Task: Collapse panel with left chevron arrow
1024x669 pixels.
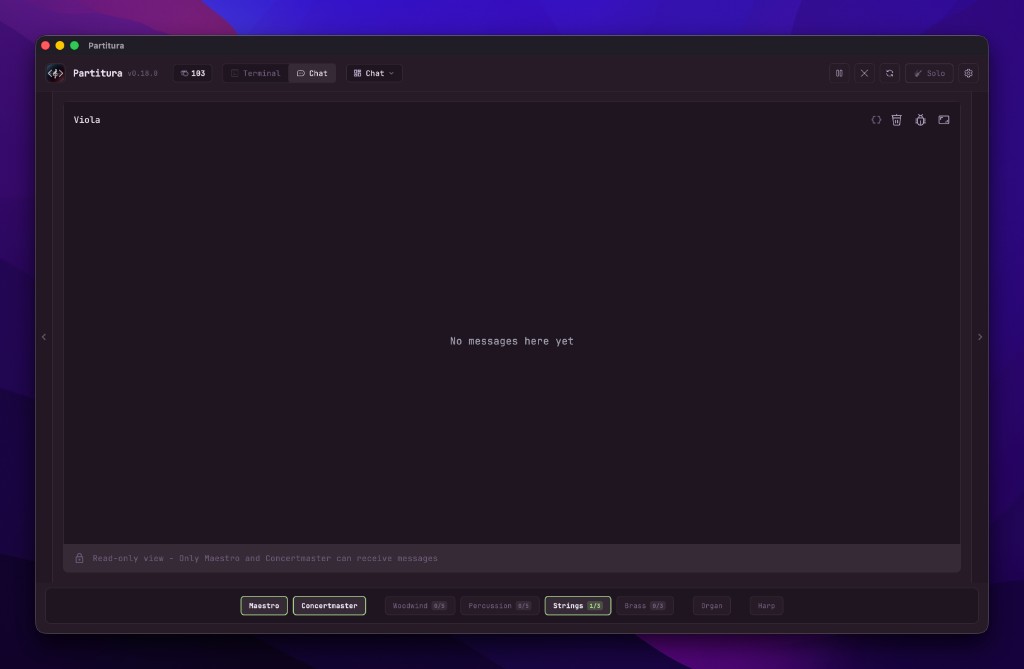Action: tap(44, 337)
